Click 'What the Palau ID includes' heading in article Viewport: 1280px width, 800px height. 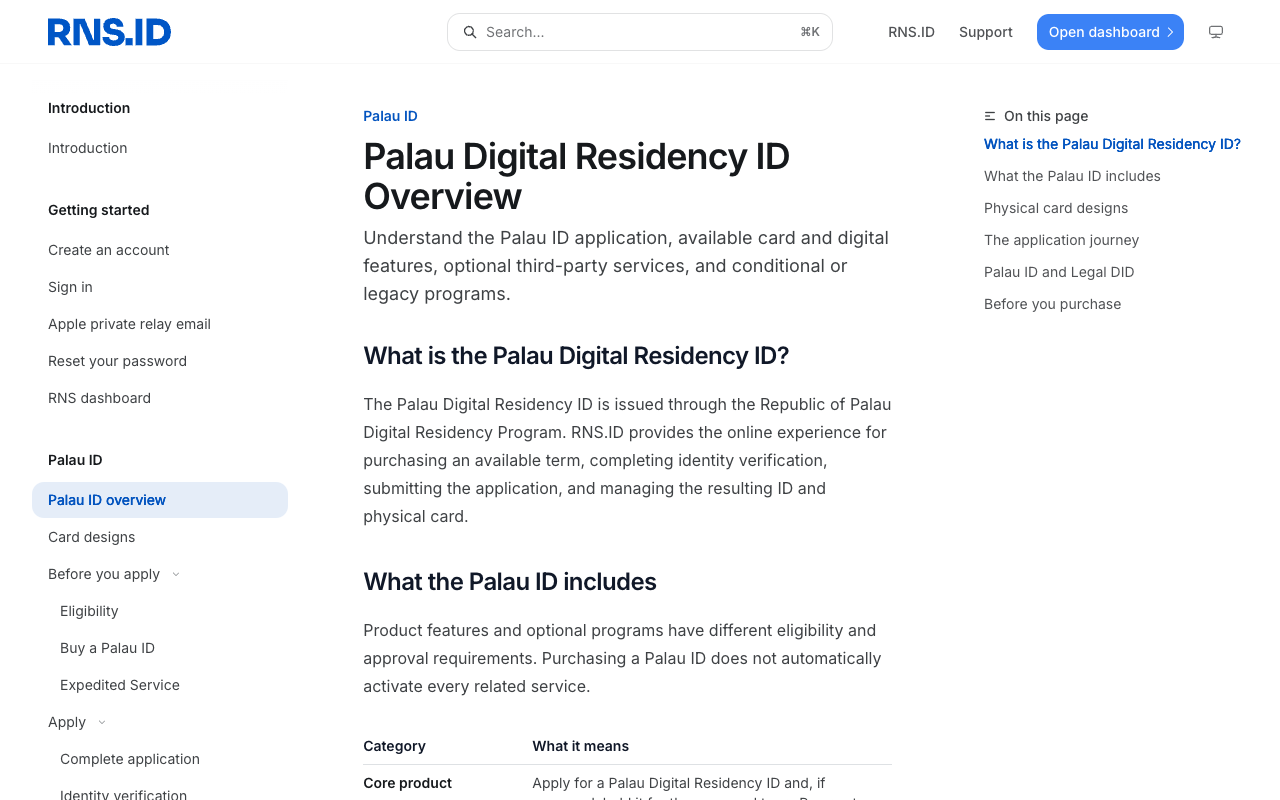coord(510,582)
